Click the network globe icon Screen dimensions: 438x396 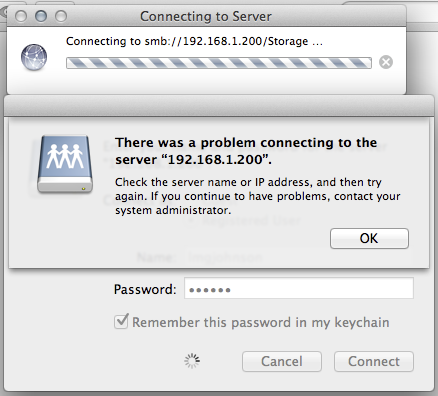click(34, 57)
